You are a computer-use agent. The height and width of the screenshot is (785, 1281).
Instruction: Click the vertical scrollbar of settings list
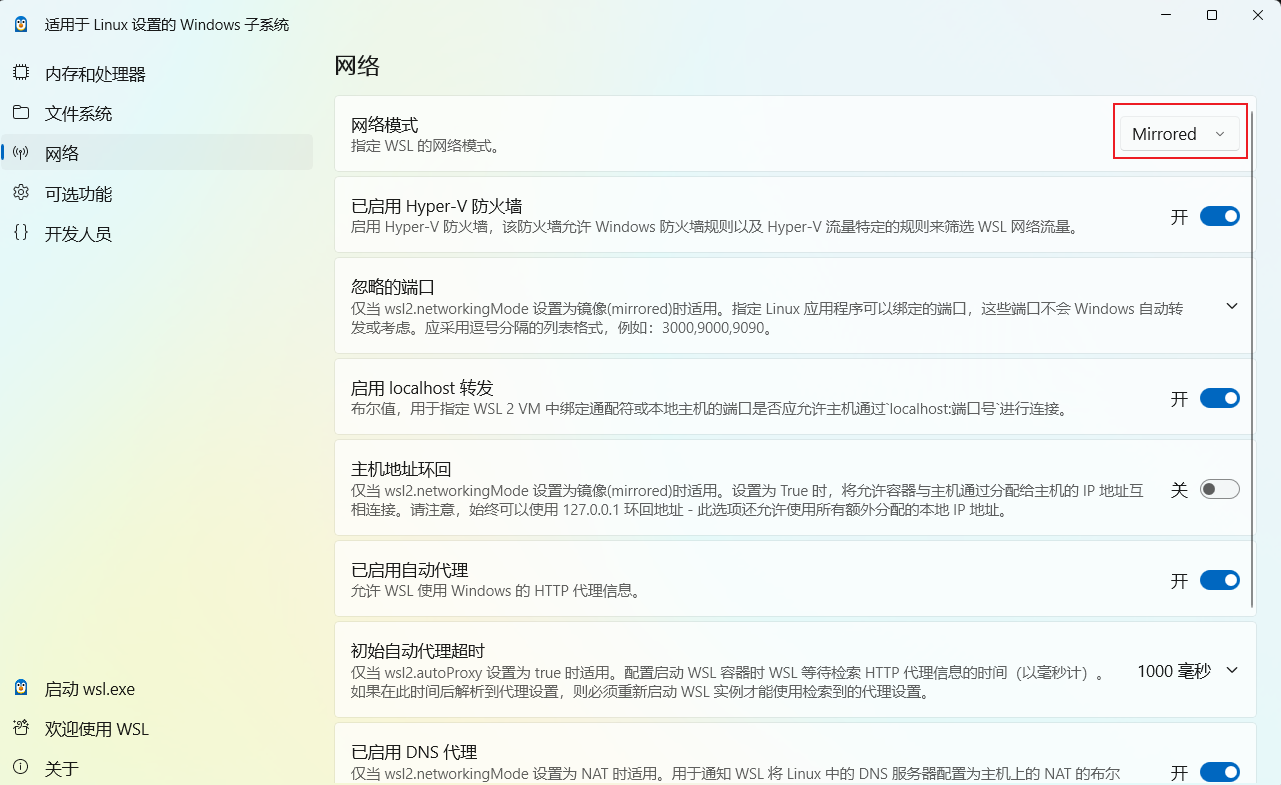1254,360
